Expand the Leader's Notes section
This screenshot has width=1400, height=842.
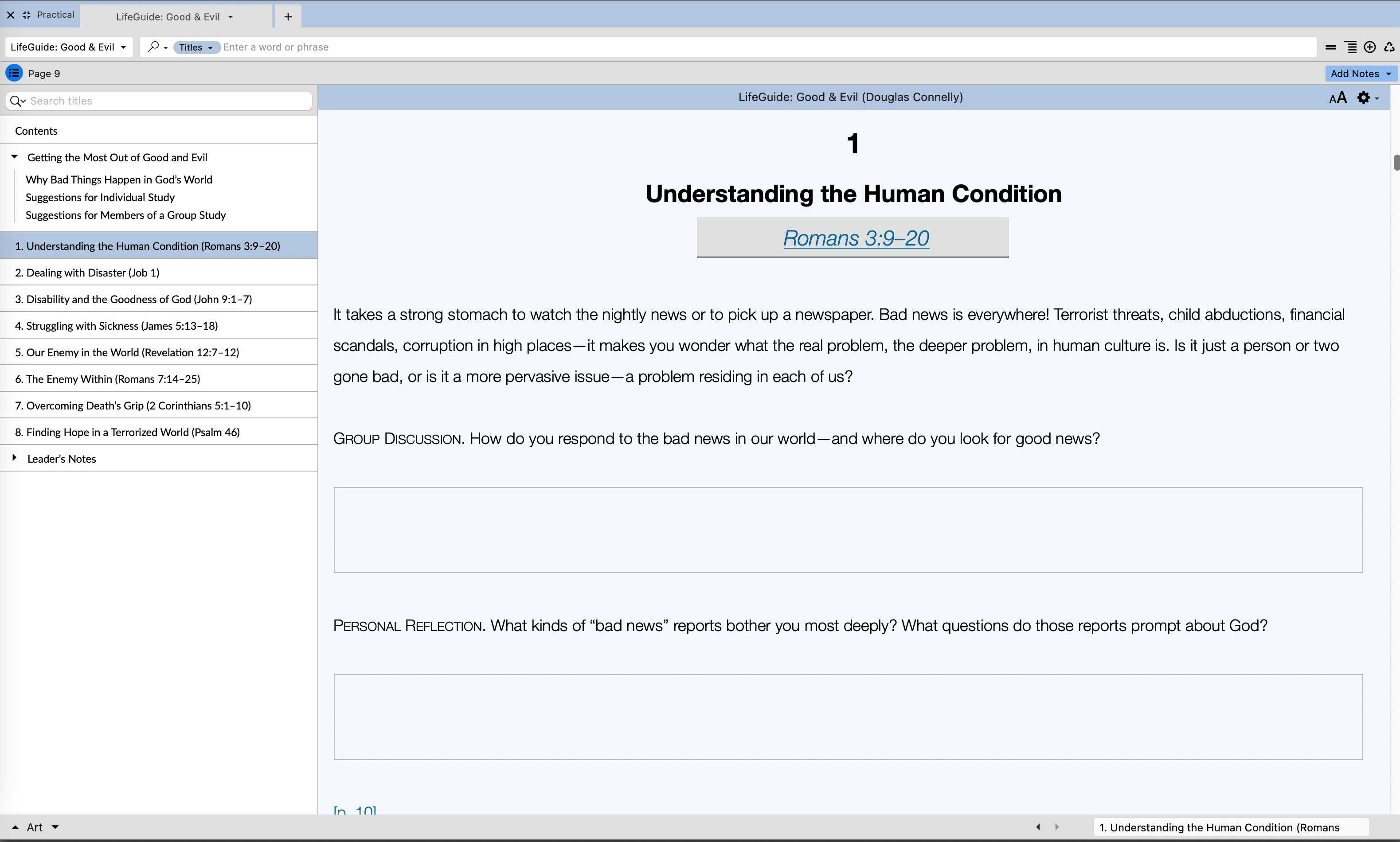click(15, 457)
